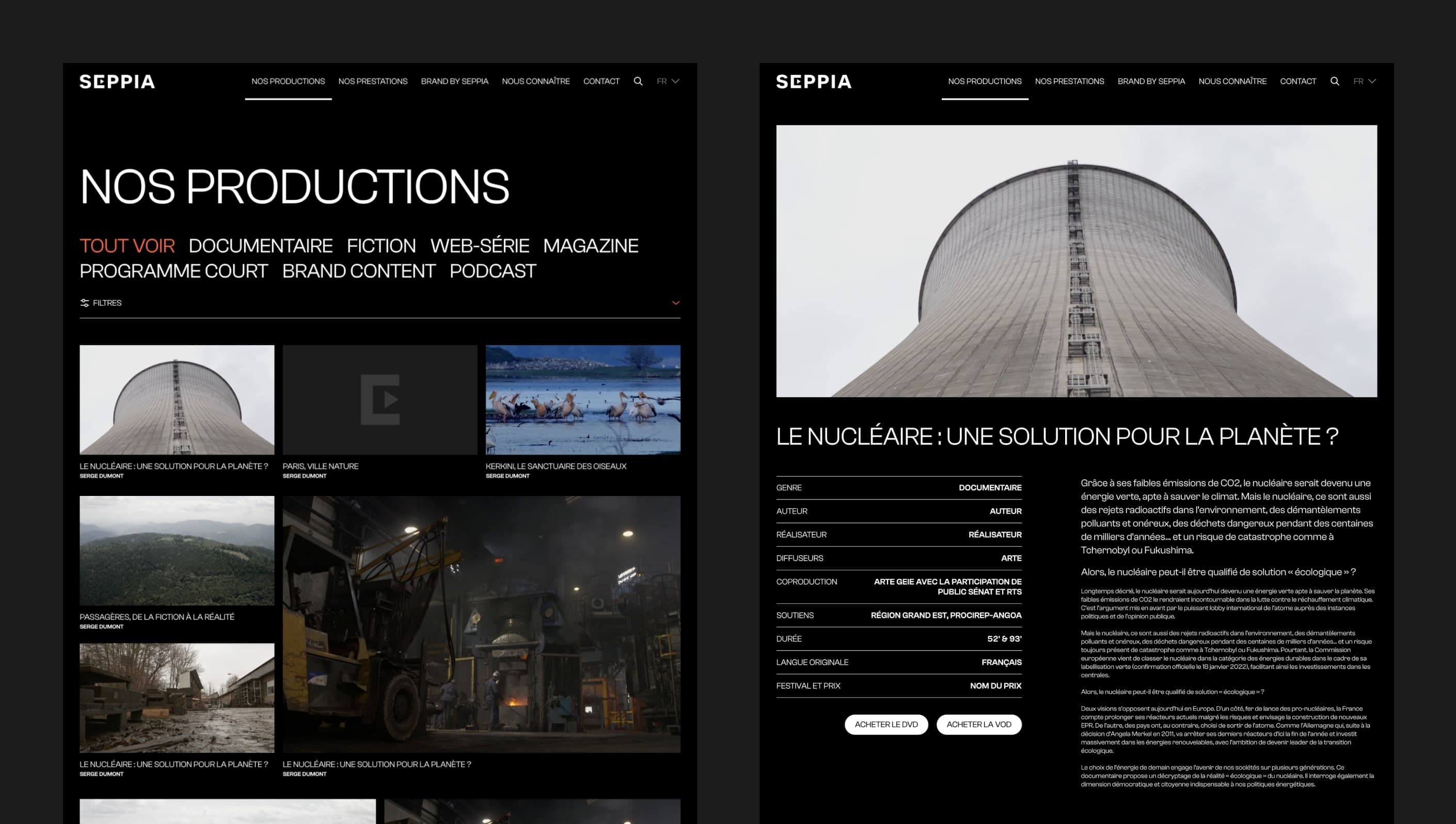Choose the Podcast category filter
The width and height of the screenshot is (1456, 824).
click(x=493, y=271)
